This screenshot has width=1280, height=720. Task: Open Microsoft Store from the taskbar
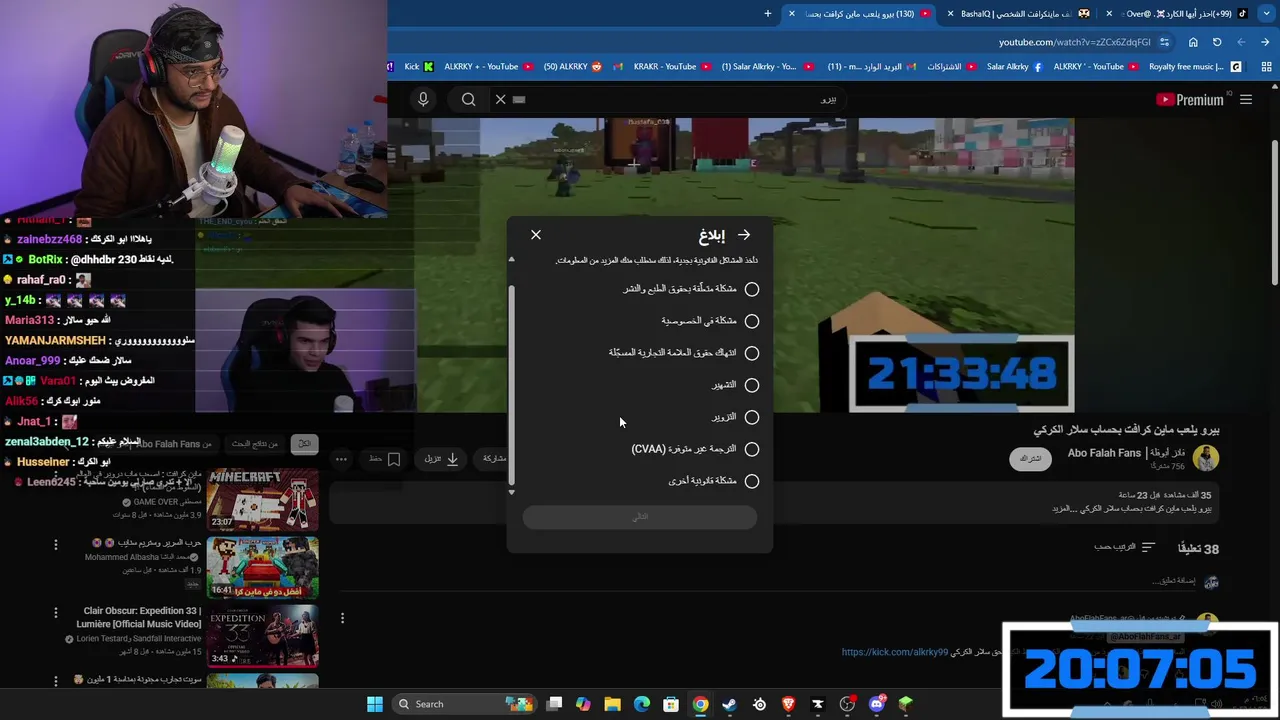click(x=671, y=704)
